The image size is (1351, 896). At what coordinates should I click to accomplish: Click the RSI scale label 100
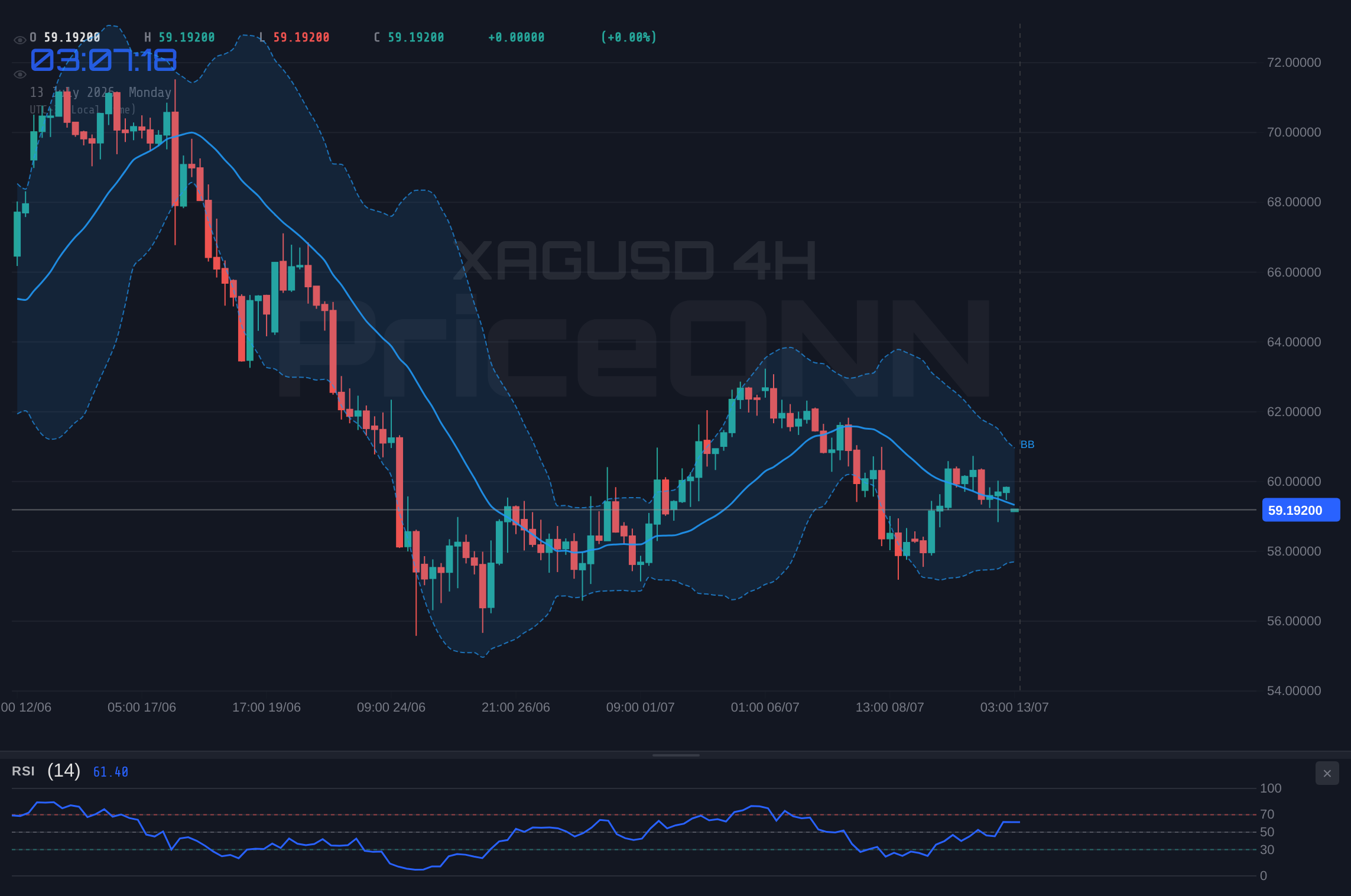1271,788
